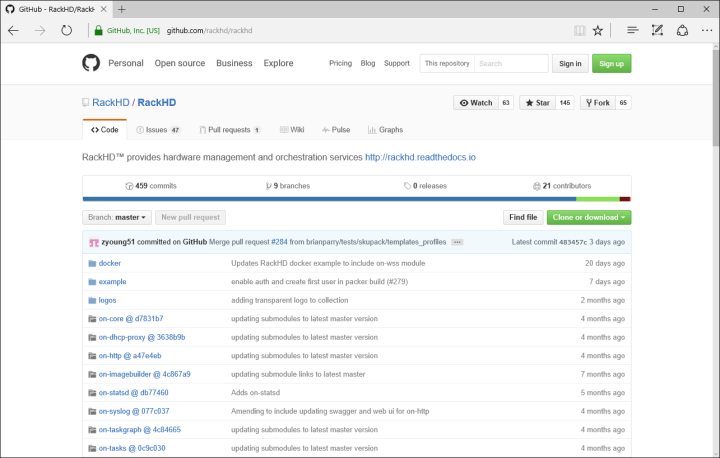This screenshot has height=458, width=720.
Task: Click the Search GitHub input field
Action: [510, 63]
